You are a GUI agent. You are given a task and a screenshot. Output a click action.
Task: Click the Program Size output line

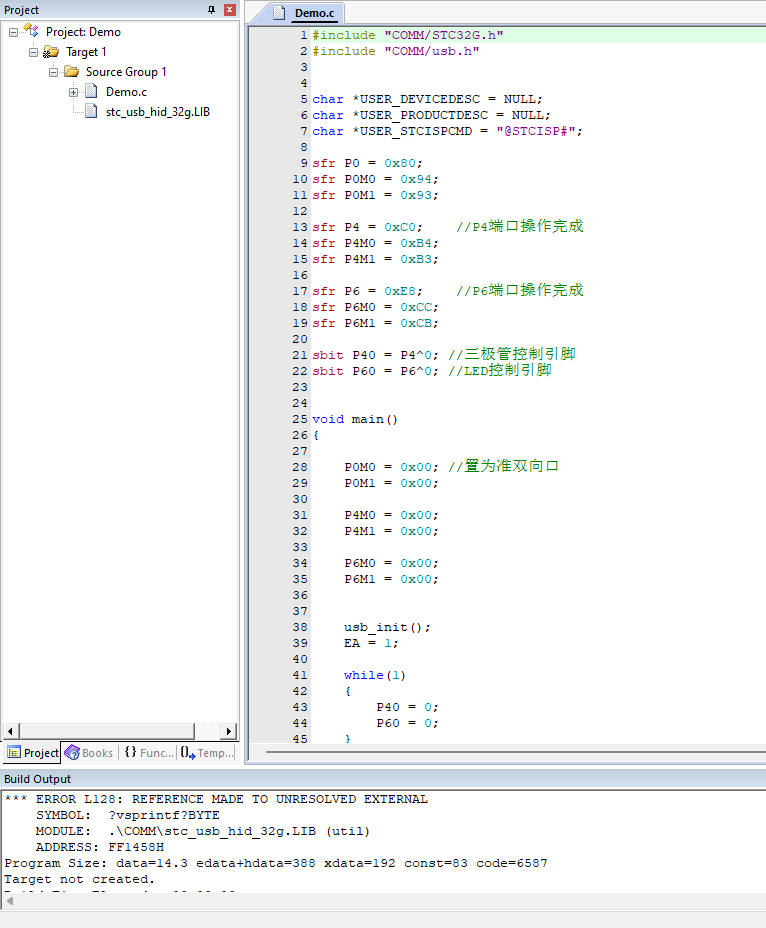pyautogui.click(x=276, y=863)
